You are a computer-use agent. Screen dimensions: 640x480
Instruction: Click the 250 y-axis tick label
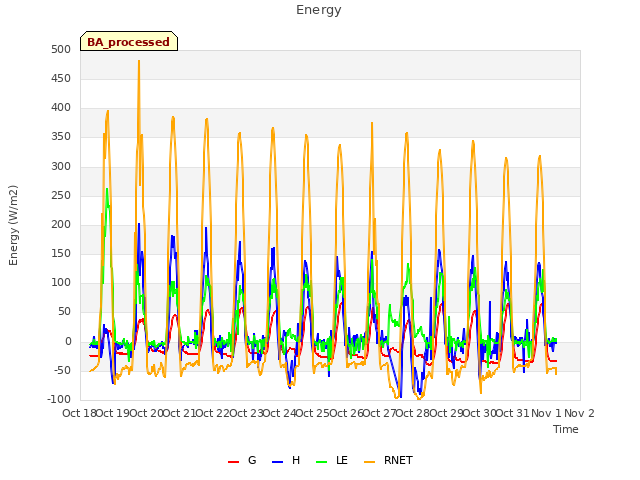pyautogui.click(x=61, y=196)
